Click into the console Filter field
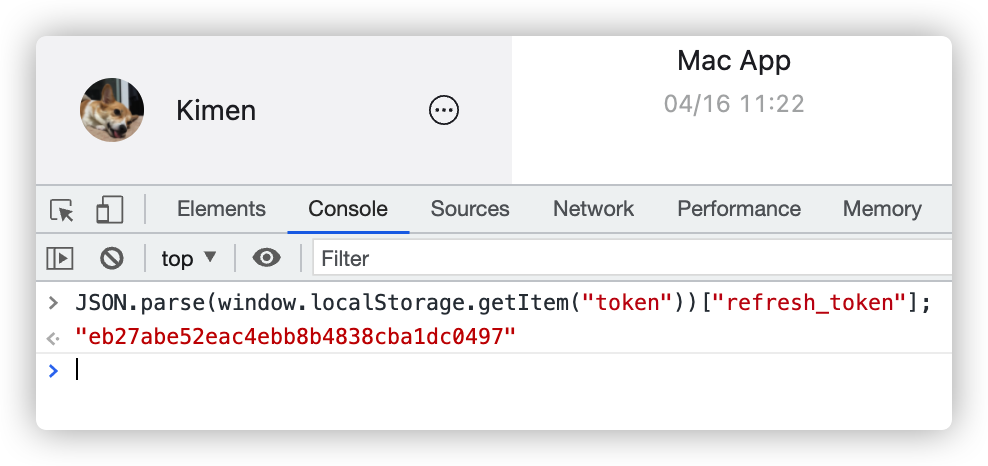The width and height of the screenshot is (988, 466). [630, 258]
